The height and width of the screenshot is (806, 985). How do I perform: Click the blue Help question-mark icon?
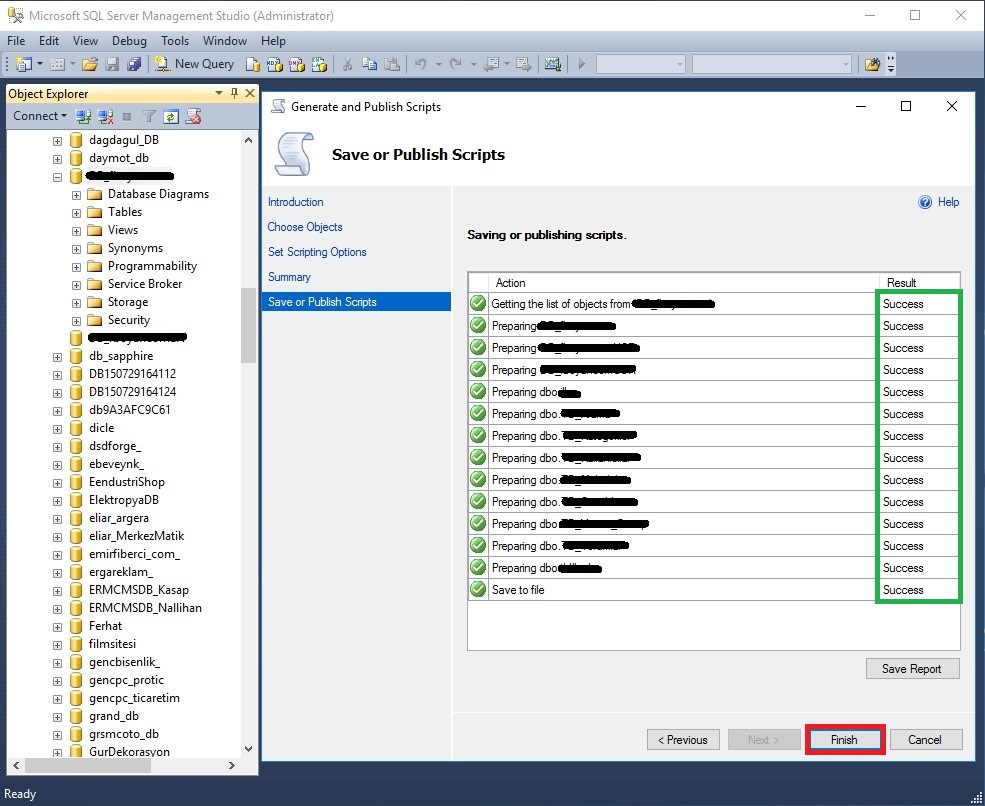(925, 202)
